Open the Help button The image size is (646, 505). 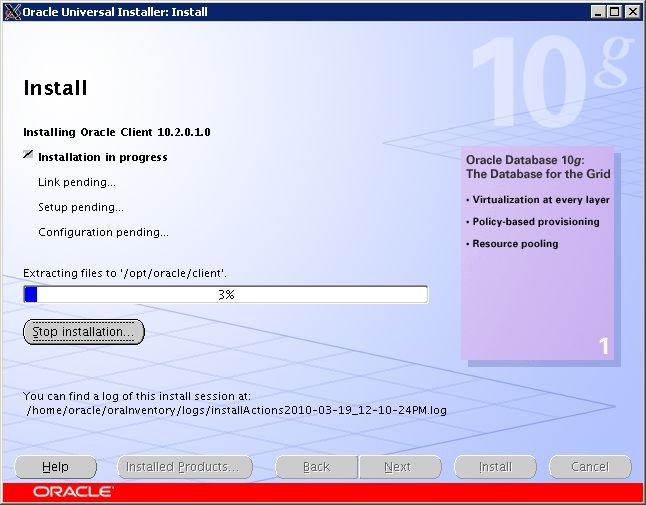(x=55, y=467)
